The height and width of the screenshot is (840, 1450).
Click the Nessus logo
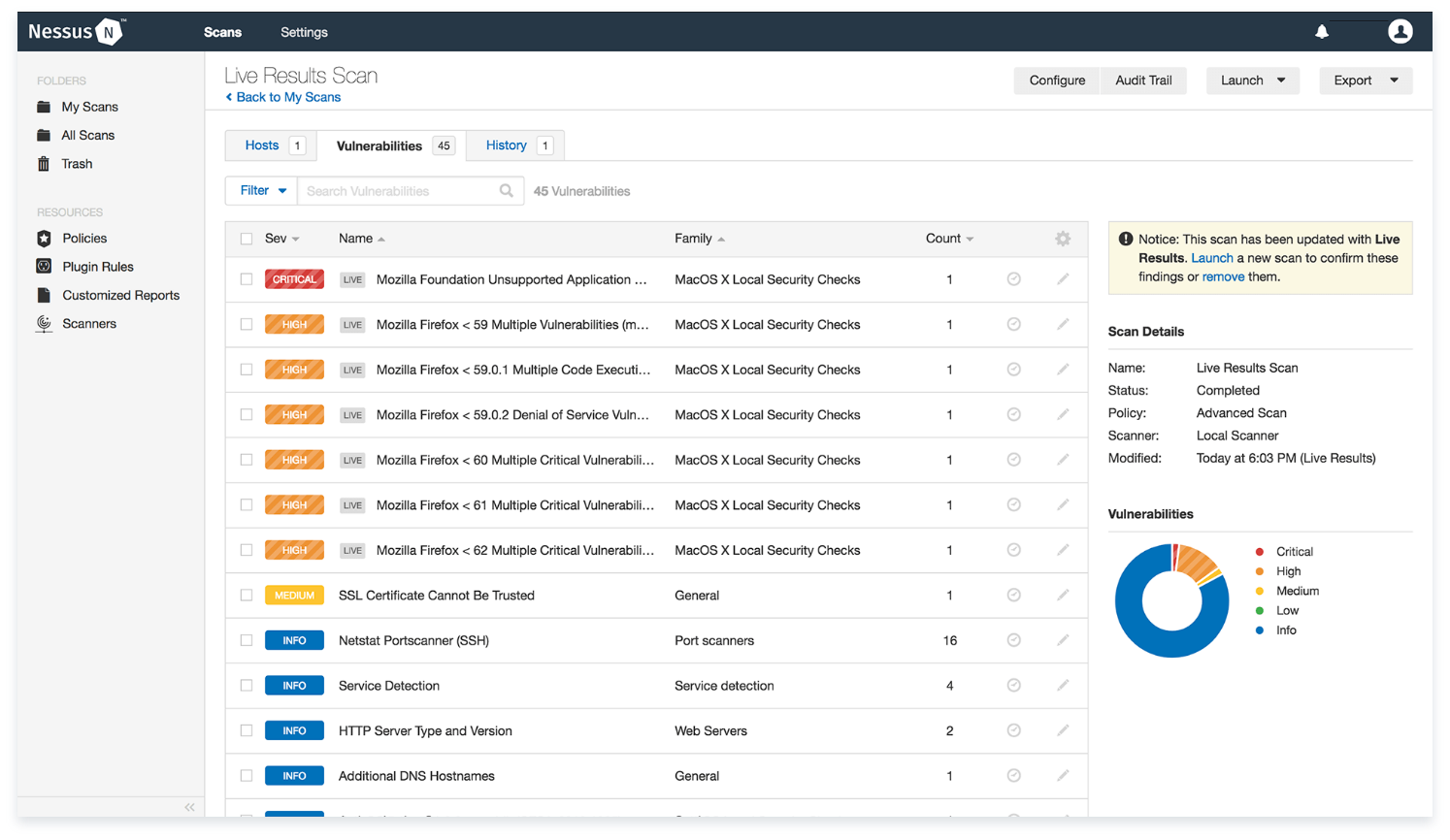click(77, 32)
